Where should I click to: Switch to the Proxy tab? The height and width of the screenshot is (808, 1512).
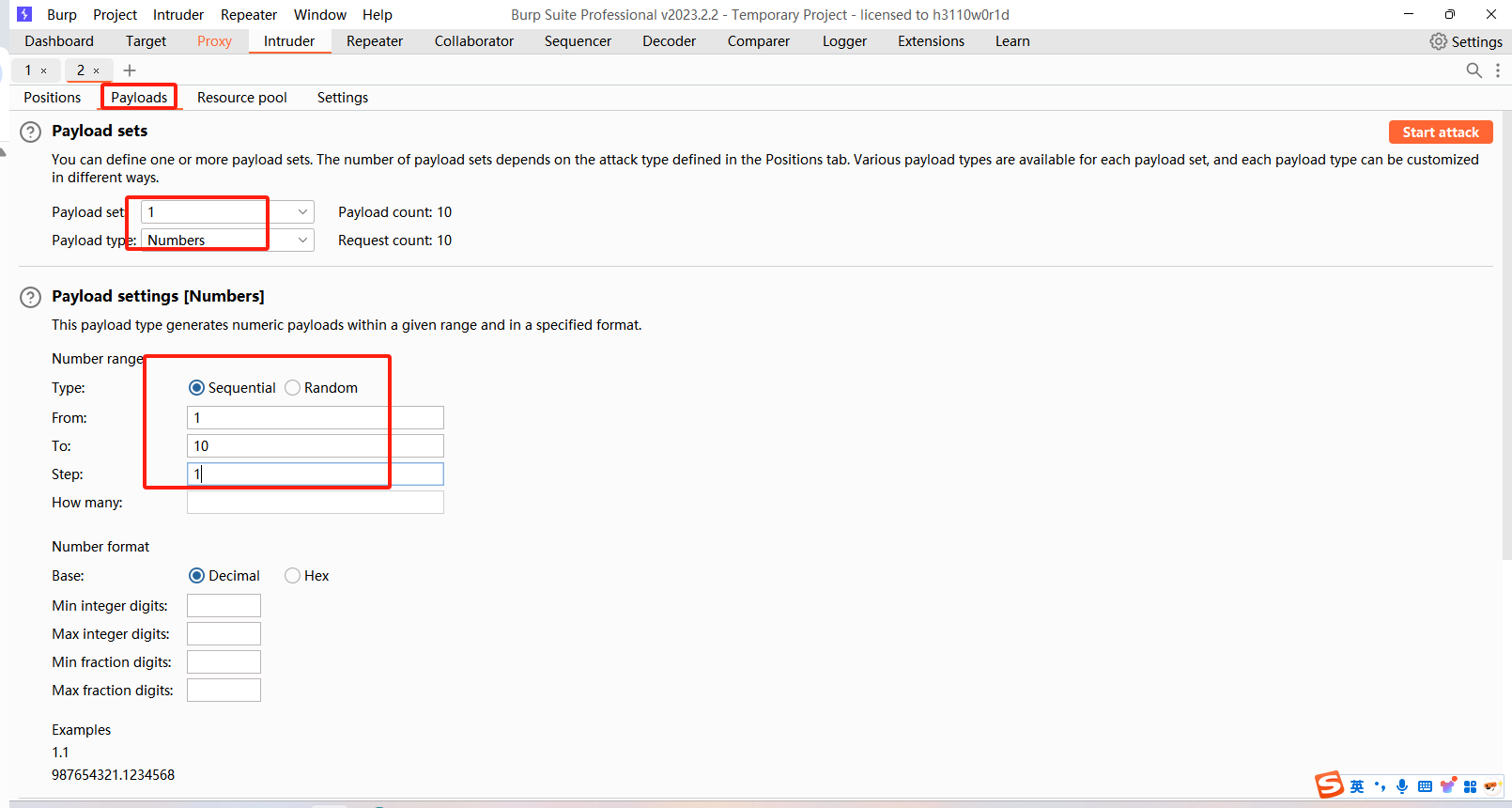214,41
